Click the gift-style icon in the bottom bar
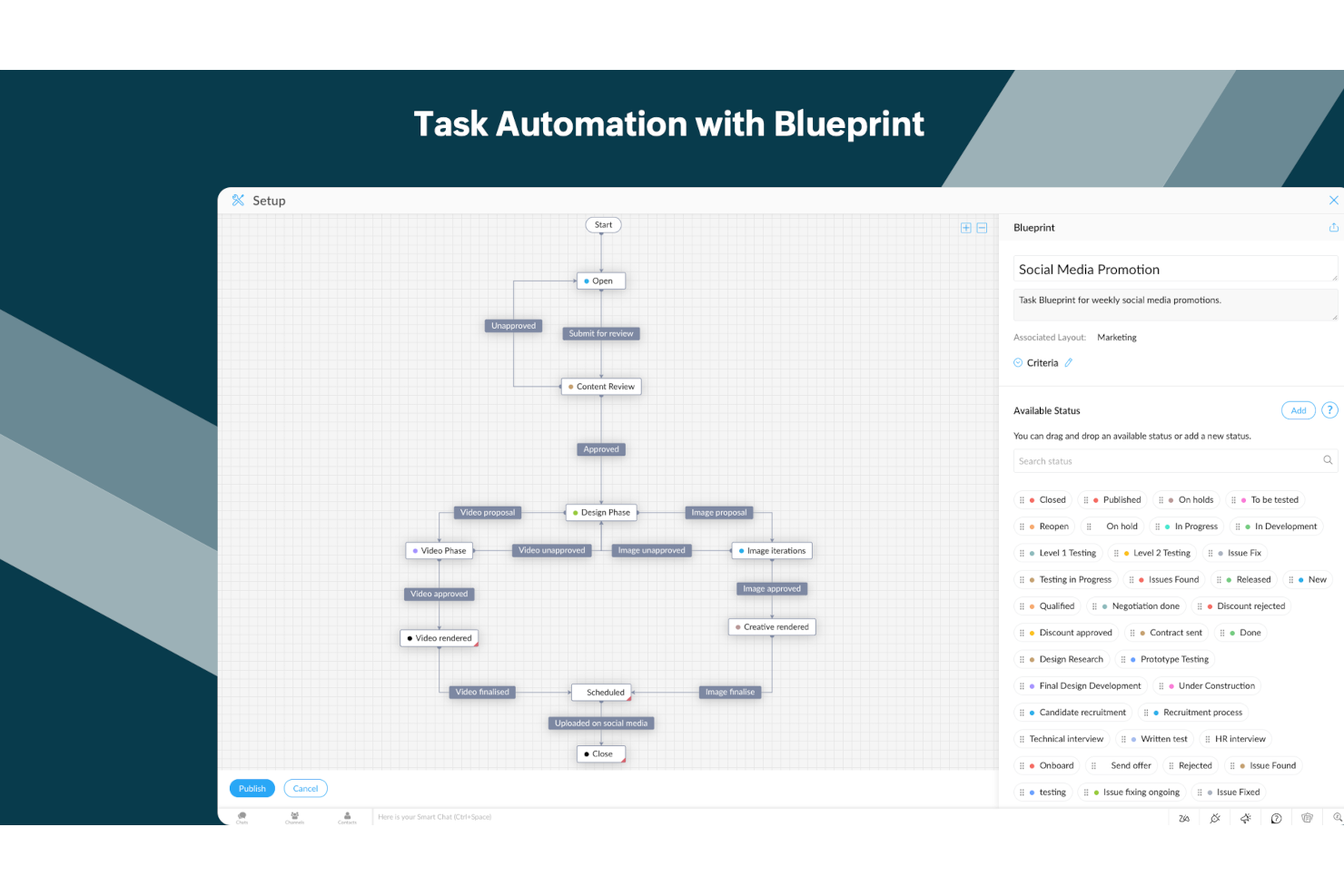1344x896 pixels. pyautogui.click(x=1307, y=818)
